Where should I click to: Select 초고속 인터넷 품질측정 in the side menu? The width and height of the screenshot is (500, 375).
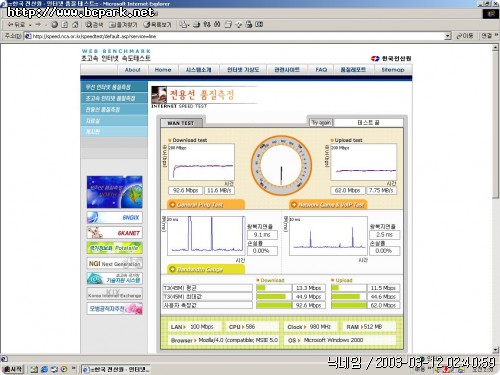(114, 98)
